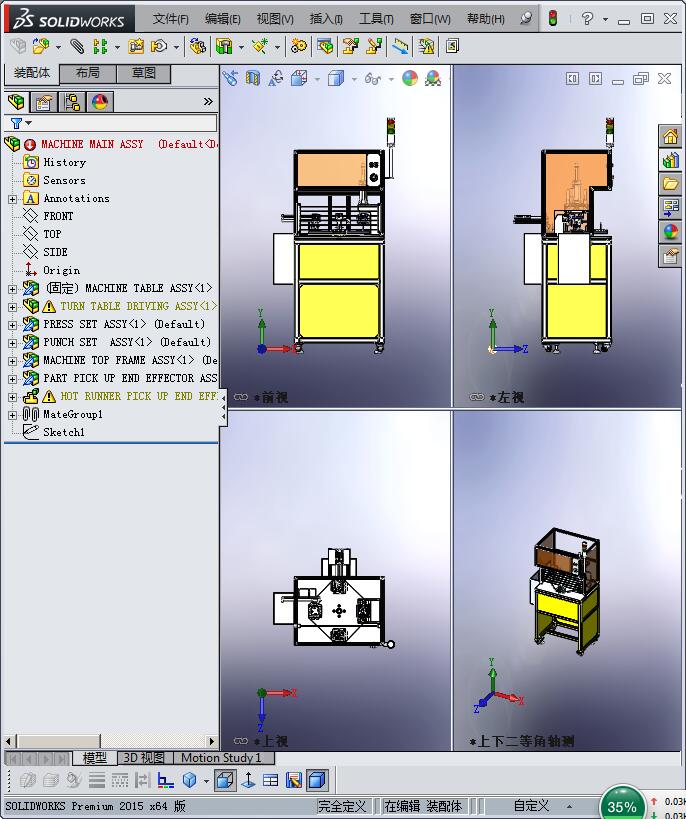Click the Exploded View icon
Image resolution: width=686 pixels, height=819 pixels.
point(351,46)
